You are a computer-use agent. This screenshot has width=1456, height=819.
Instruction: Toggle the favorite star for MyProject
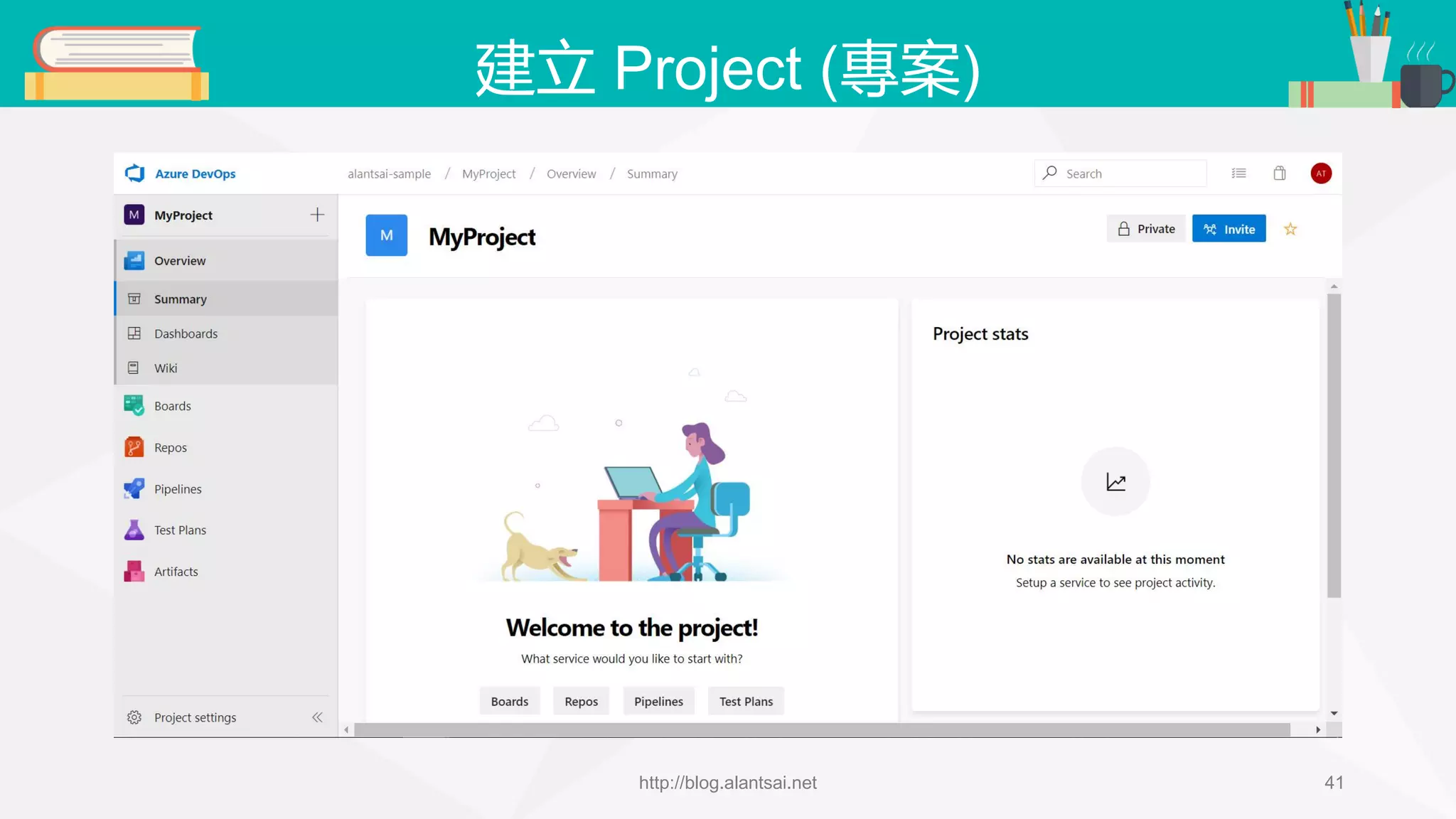tap(1290, 229)
